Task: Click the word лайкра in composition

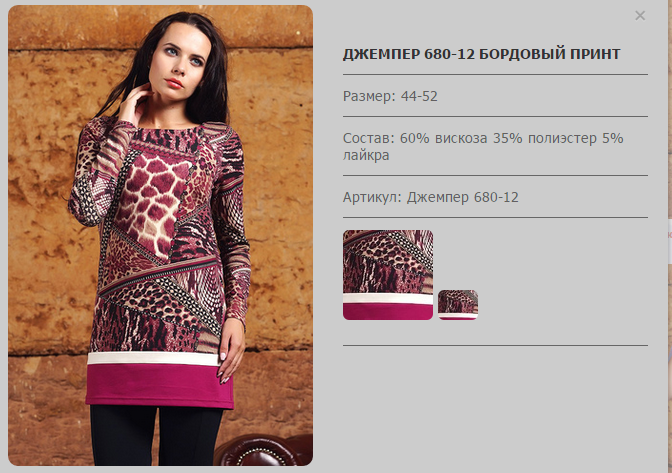Action: coord(366,155)
